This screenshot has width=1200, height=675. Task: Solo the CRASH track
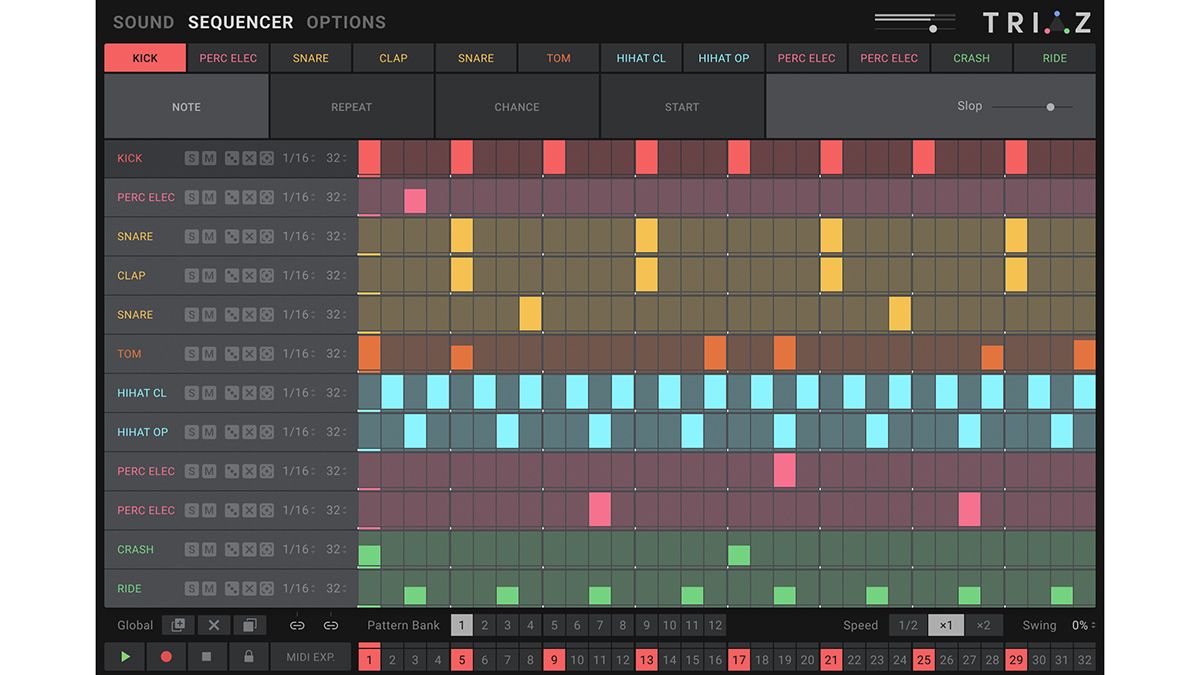pos(190,549)
